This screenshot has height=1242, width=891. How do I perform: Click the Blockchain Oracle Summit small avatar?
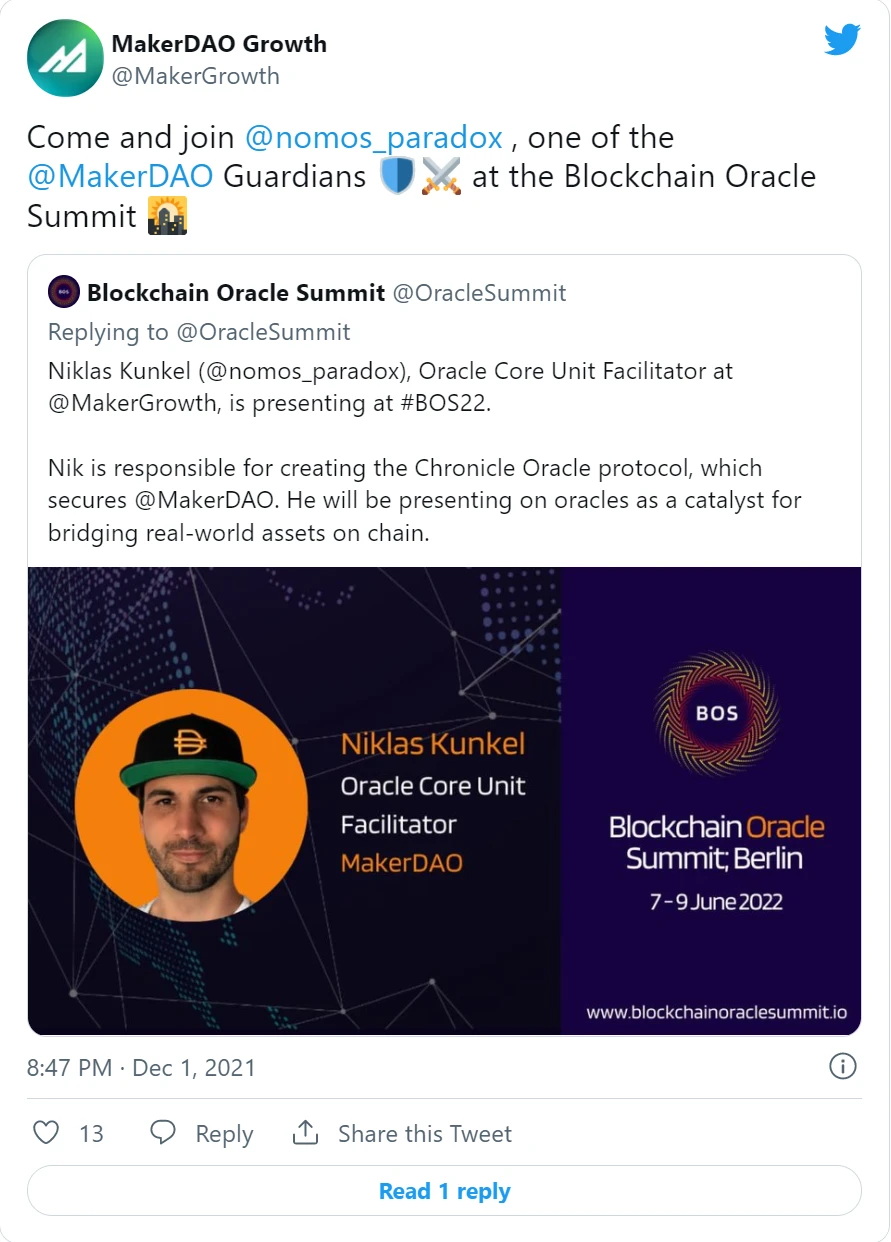[x=64, y=293]
